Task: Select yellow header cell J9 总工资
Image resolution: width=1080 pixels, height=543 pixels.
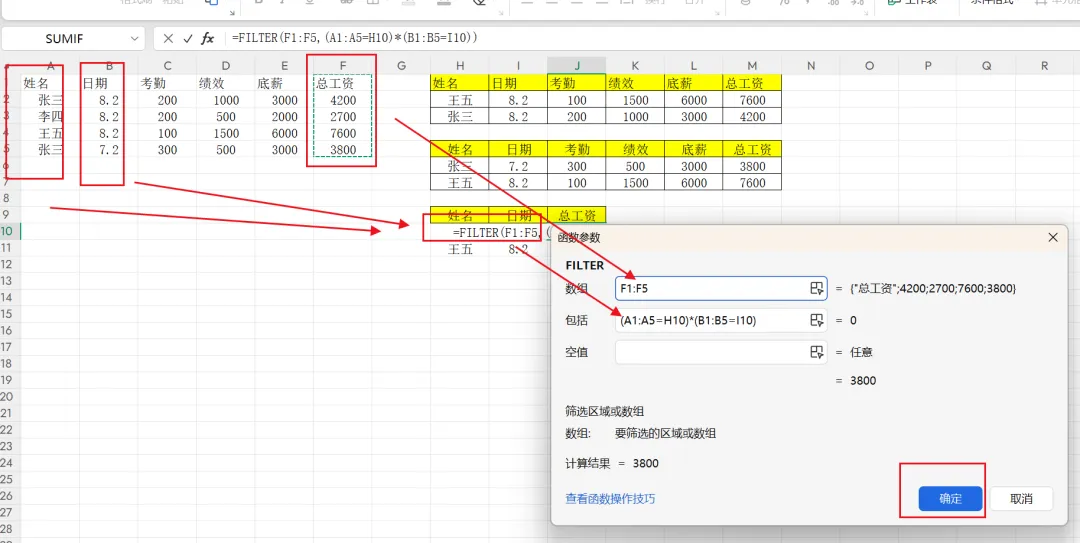Action: click(x=577, y=215)
